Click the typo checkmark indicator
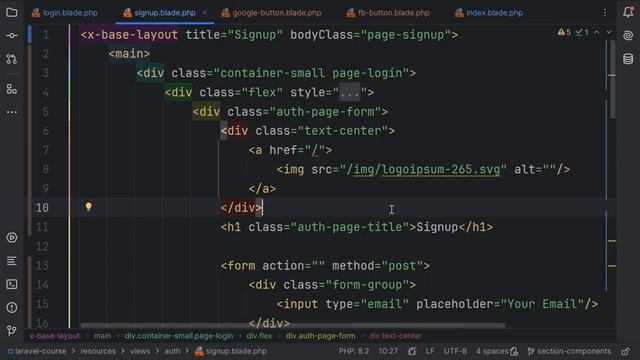The image size is (640, 360). coord(582,32)
